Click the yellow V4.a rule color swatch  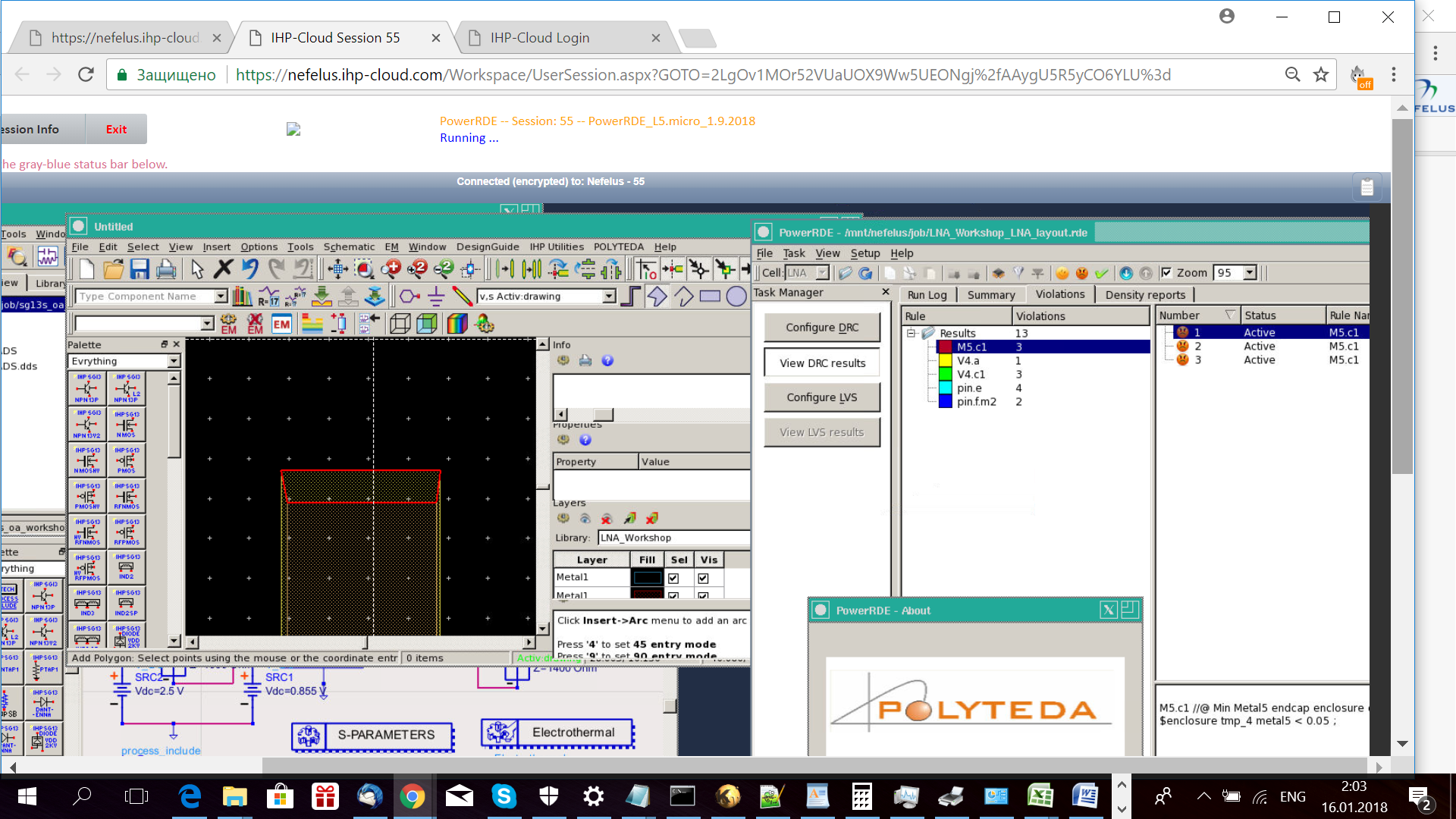(x=945, y=361)
